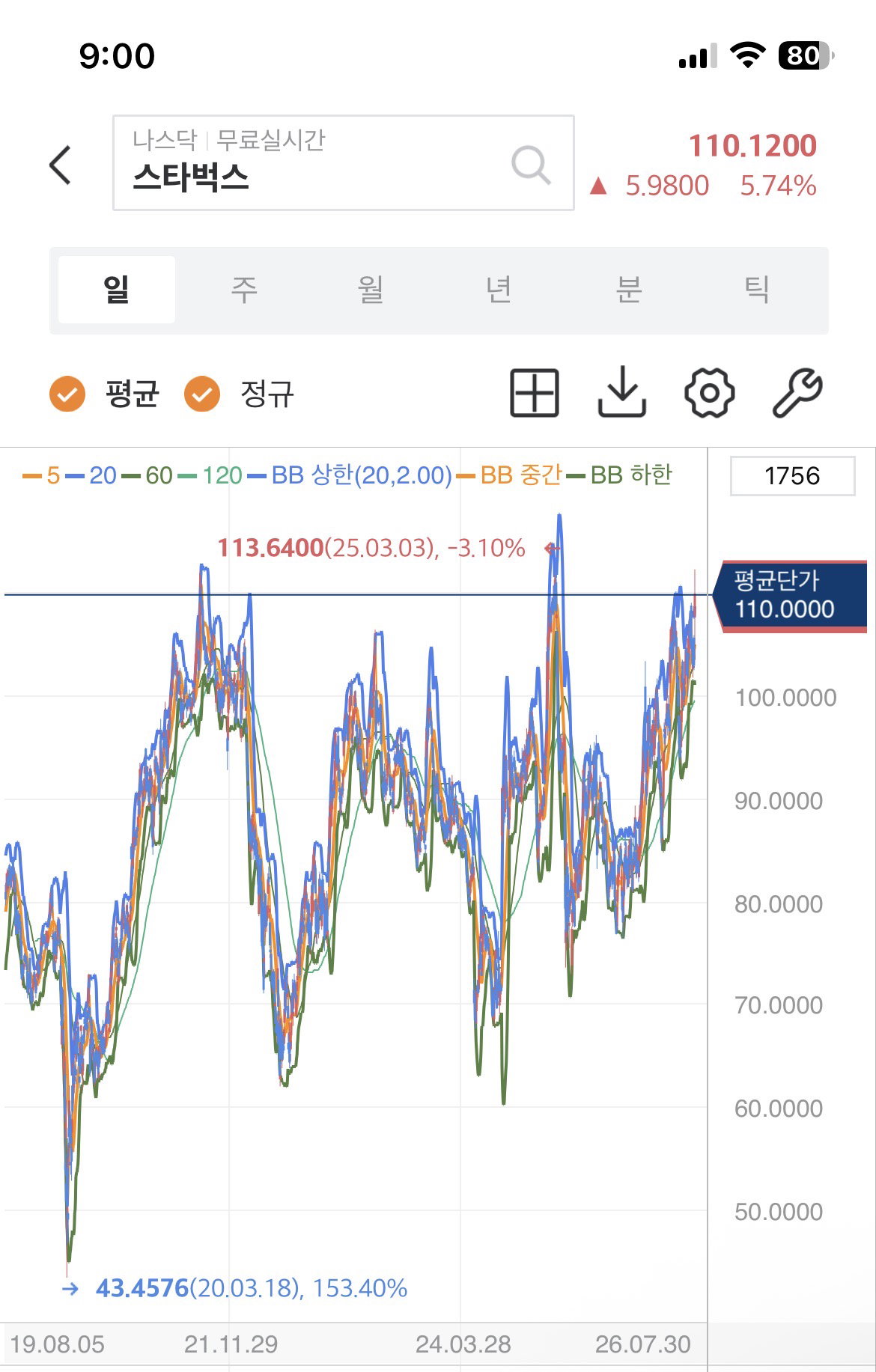
Task: Select the 일 daily tab
Action: [117, 290]
